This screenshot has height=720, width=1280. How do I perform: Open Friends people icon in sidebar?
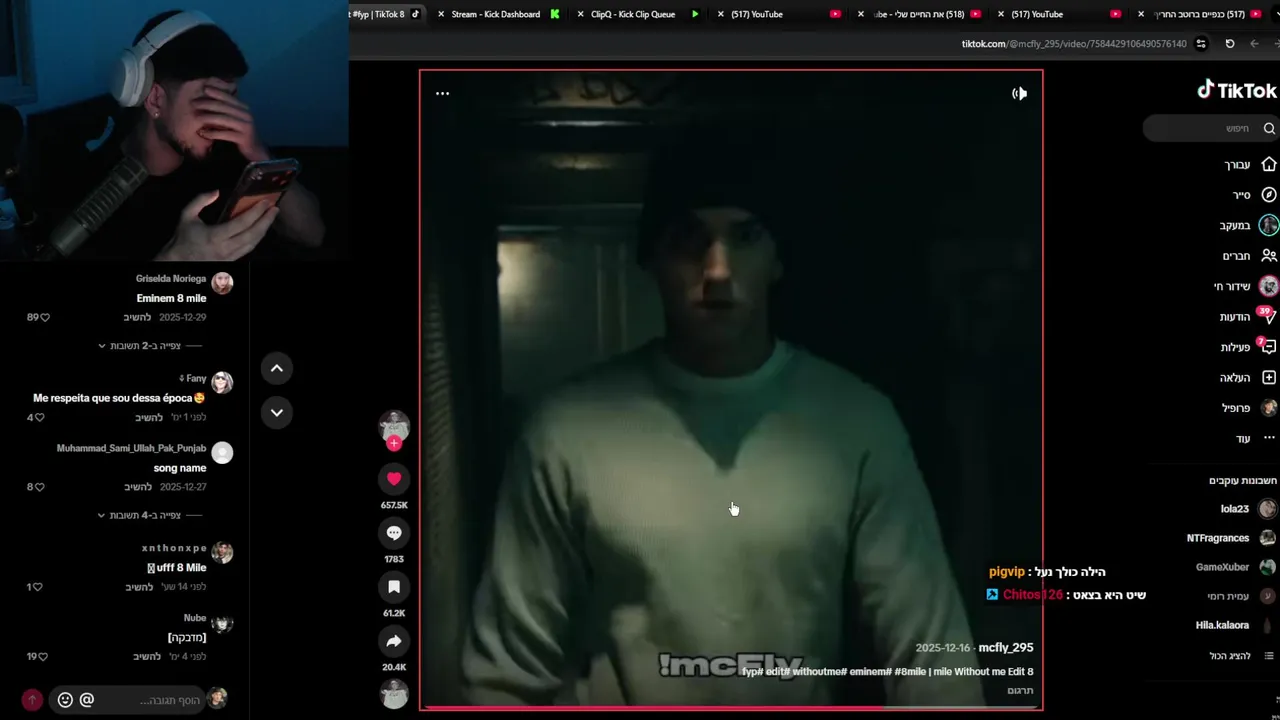(1269, 256)
